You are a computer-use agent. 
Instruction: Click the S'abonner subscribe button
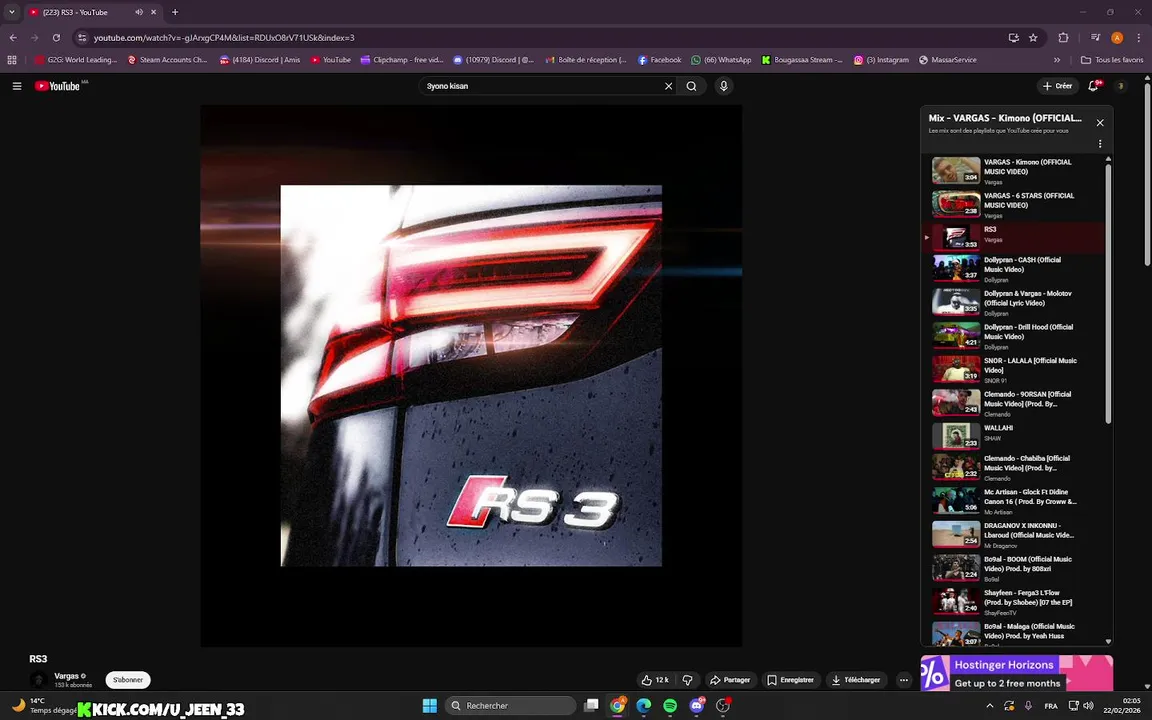pos(128,680)
